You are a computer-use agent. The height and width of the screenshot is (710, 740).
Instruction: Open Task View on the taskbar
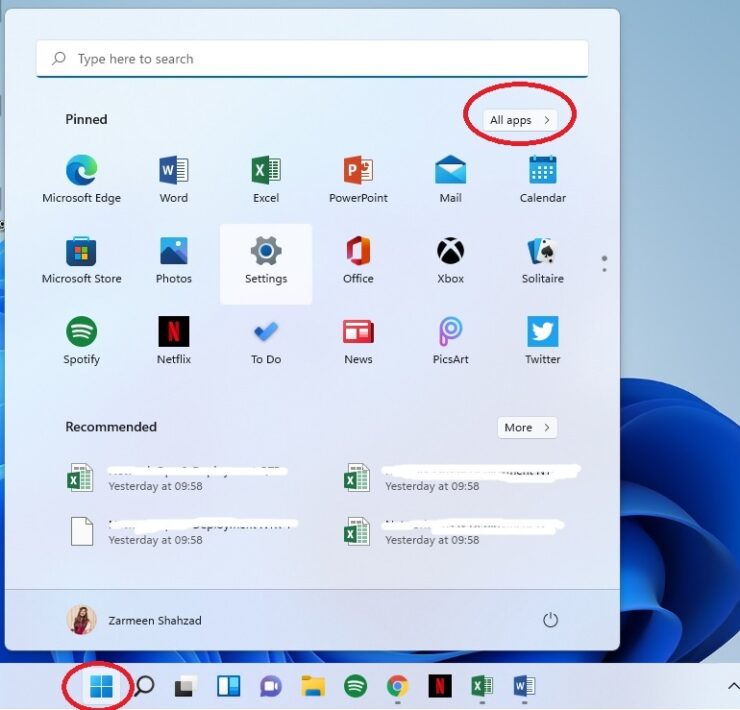[x=185, y=686]
